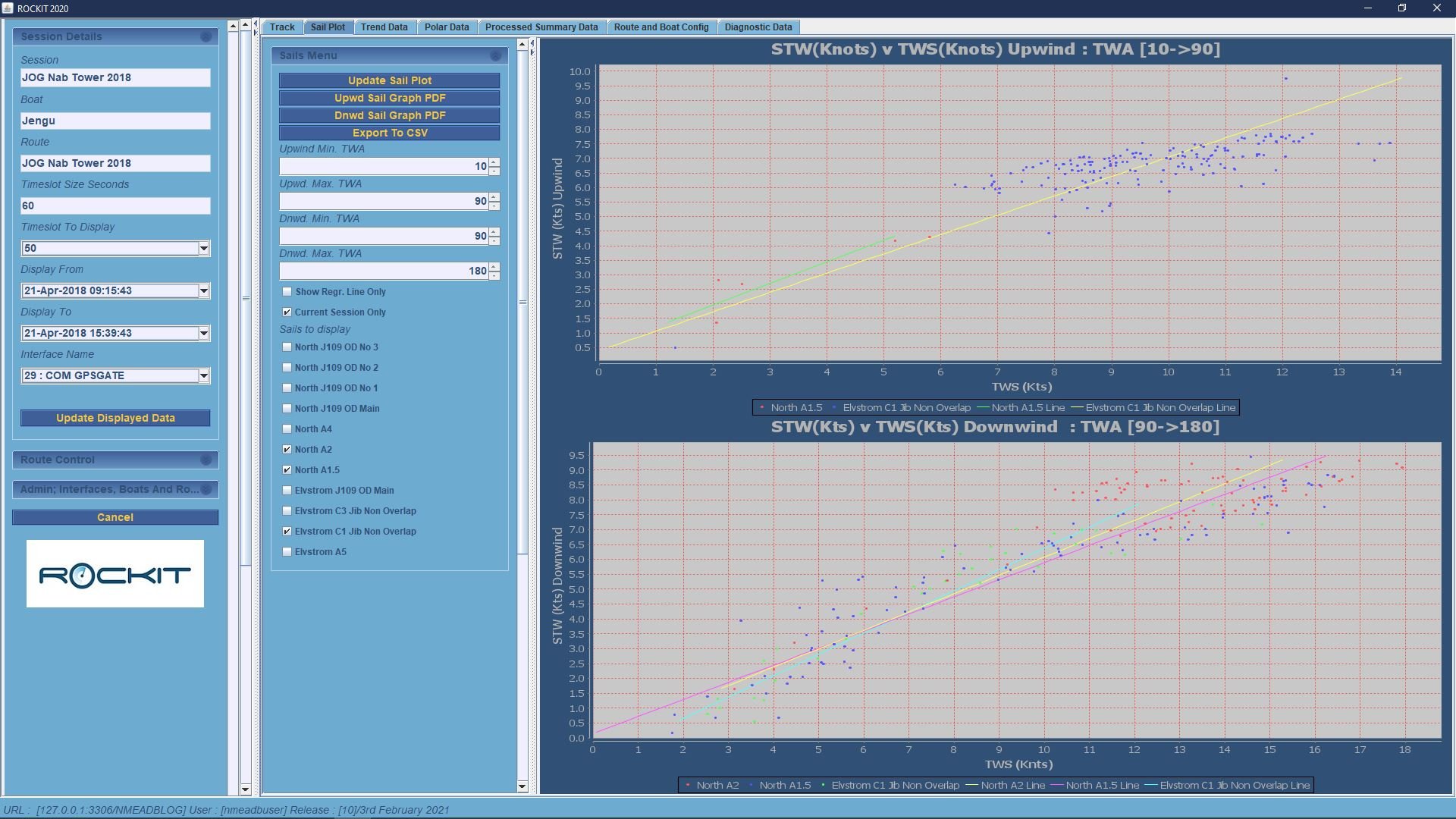Check the Elvstrom A5 sail

point(287,551)
